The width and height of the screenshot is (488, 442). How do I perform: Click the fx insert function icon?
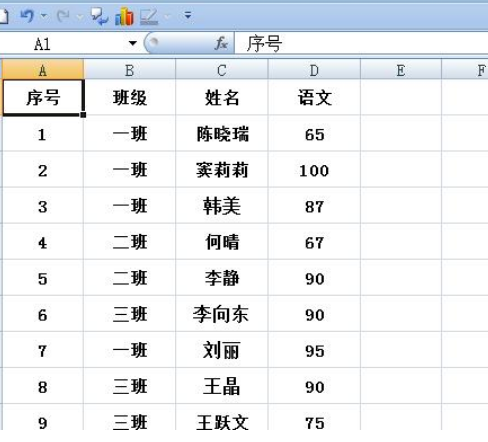coord(221,43)
